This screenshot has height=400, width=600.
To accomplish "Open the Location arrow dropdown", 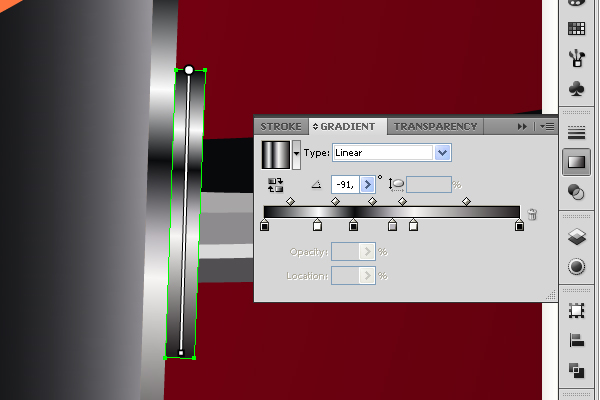I will tap(367, 276).
